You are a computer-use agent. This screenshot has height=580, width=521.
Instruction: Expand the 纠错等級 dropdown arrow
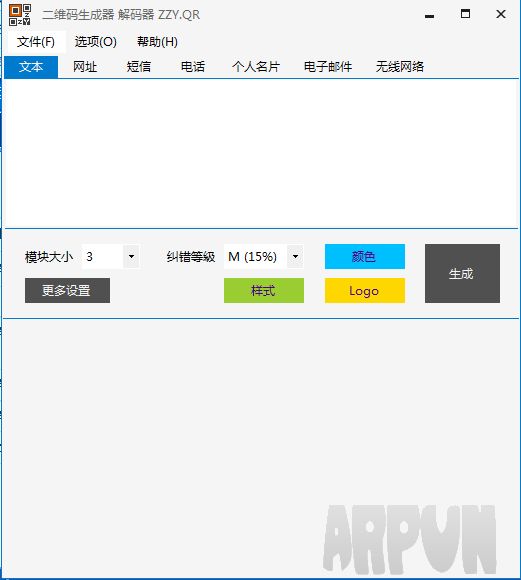(x=295, y=256)
